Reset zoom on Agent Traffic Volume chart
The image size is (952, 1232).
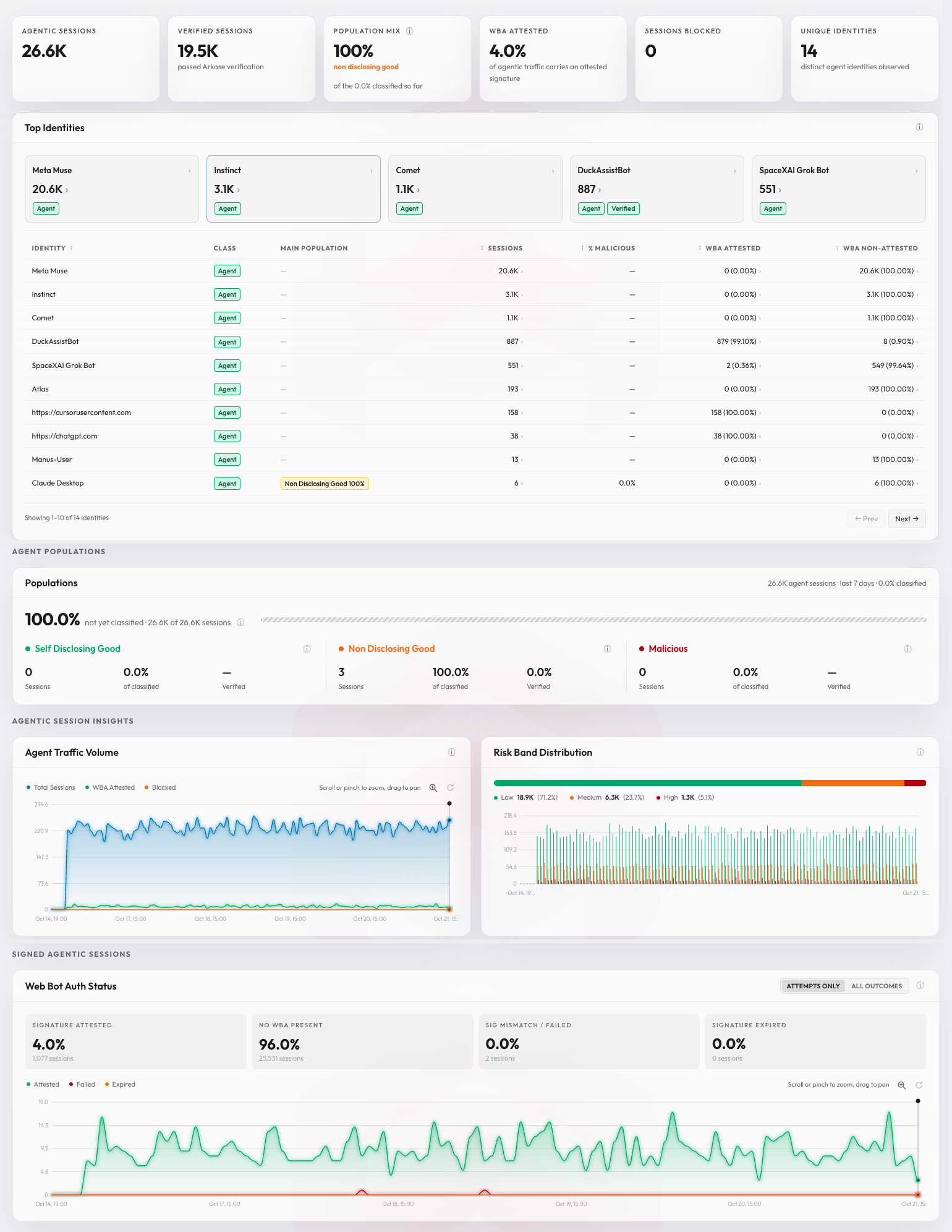(x=451, y=787)
